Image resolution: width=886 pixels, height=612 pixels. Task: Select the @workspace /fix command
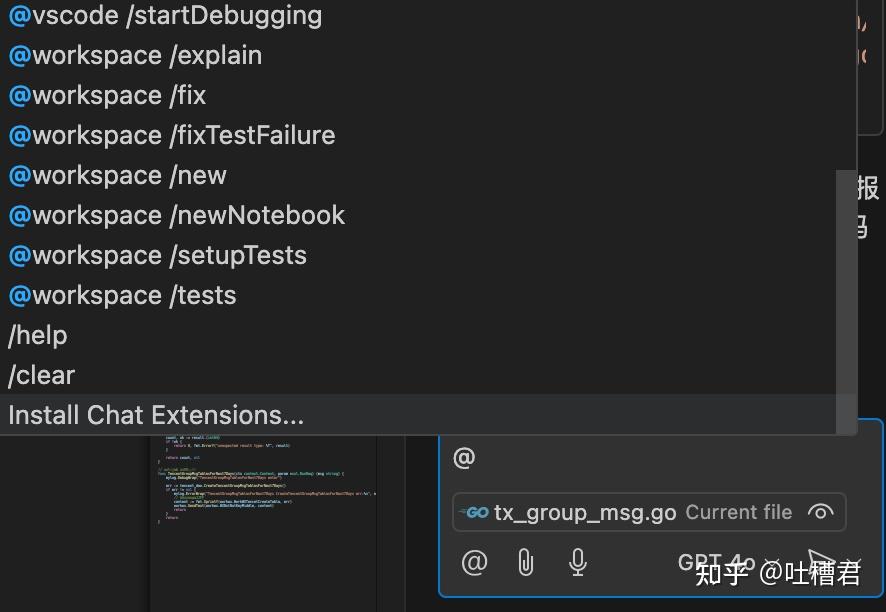pos(107,96)
